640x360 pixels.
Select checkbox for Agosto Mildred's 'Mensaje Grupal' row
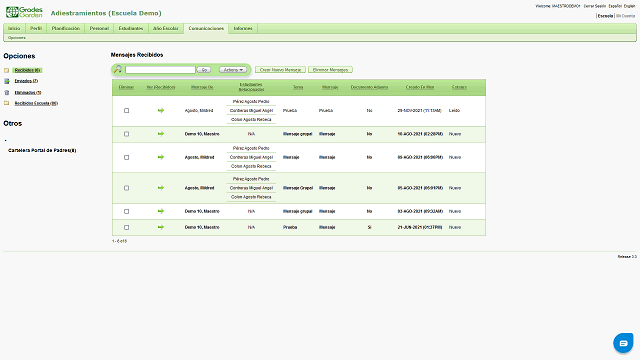point(127,188)
